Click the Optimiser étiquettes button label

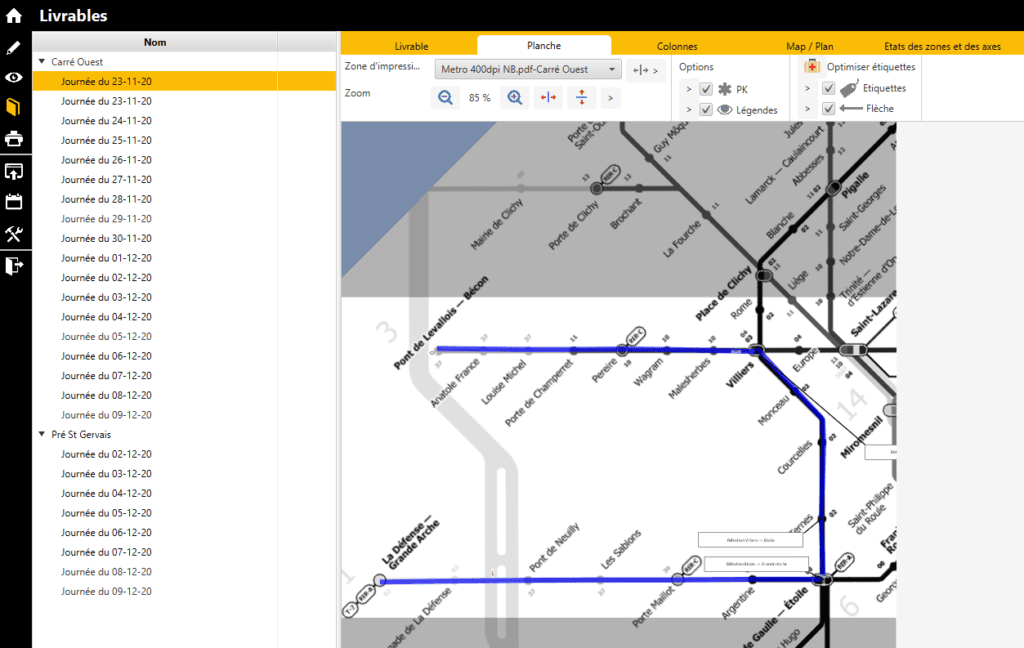click(x=871, y=67)
